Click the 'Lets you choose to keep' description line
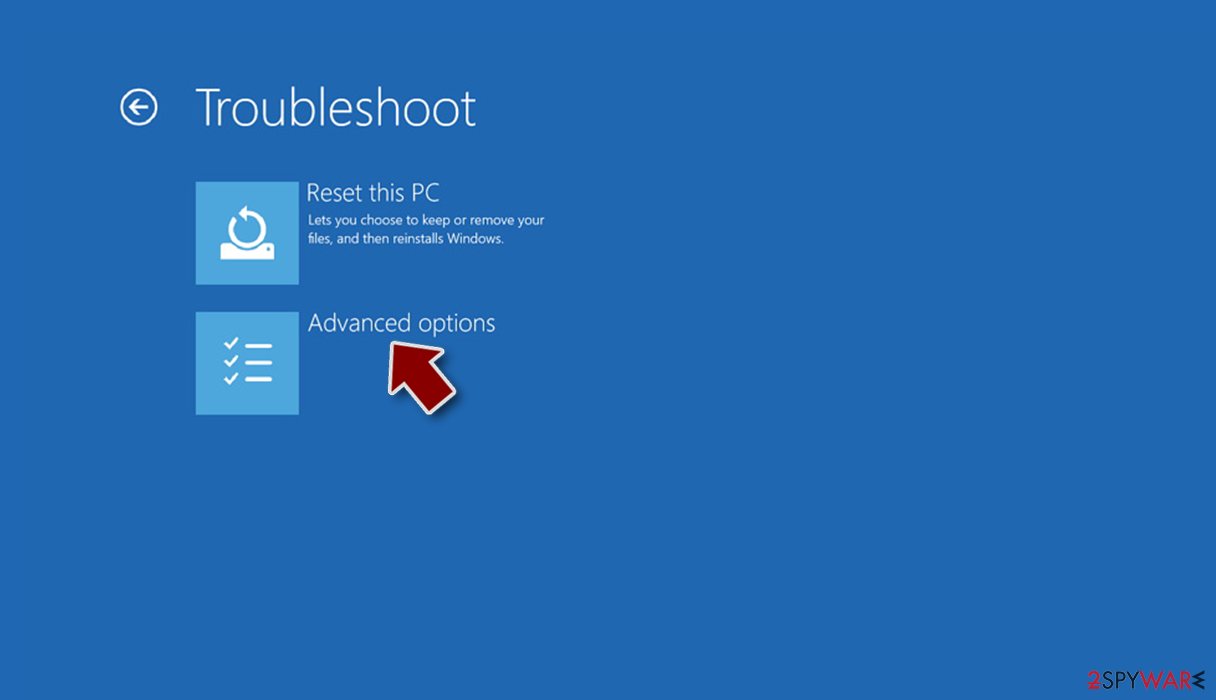The width and height of the screenshot is (1216, 700). (x=426, y=220)
